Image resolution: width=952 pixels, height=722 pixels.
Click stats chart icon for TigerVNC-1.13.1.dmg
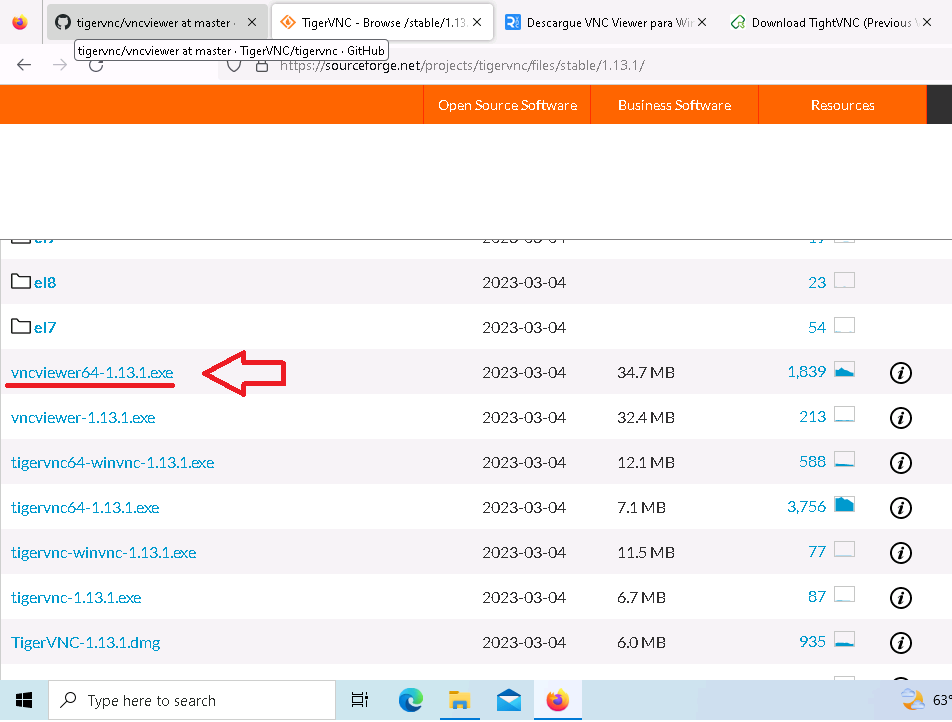coord(845,639)
